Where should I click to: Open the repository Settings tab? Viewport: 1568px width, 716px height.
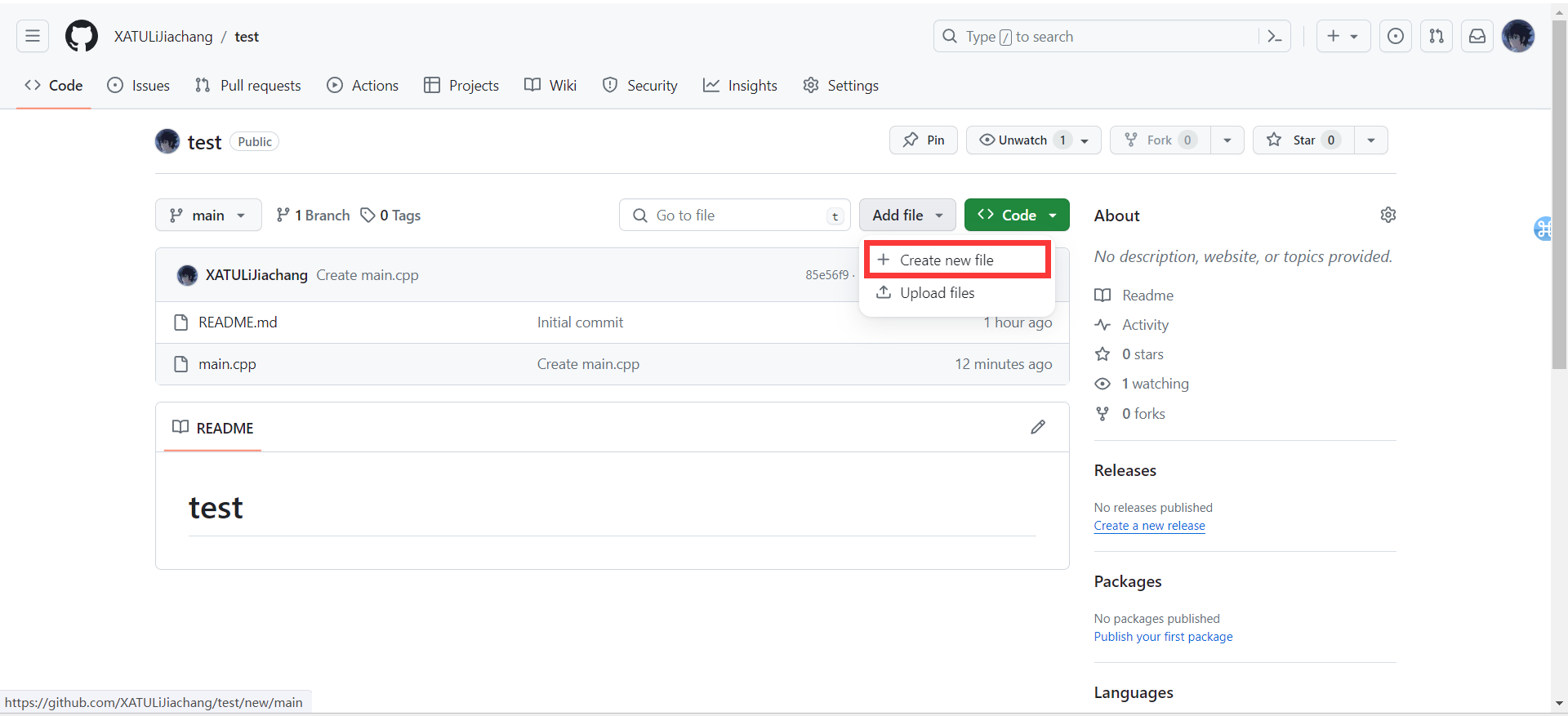[x=840, y=85]
